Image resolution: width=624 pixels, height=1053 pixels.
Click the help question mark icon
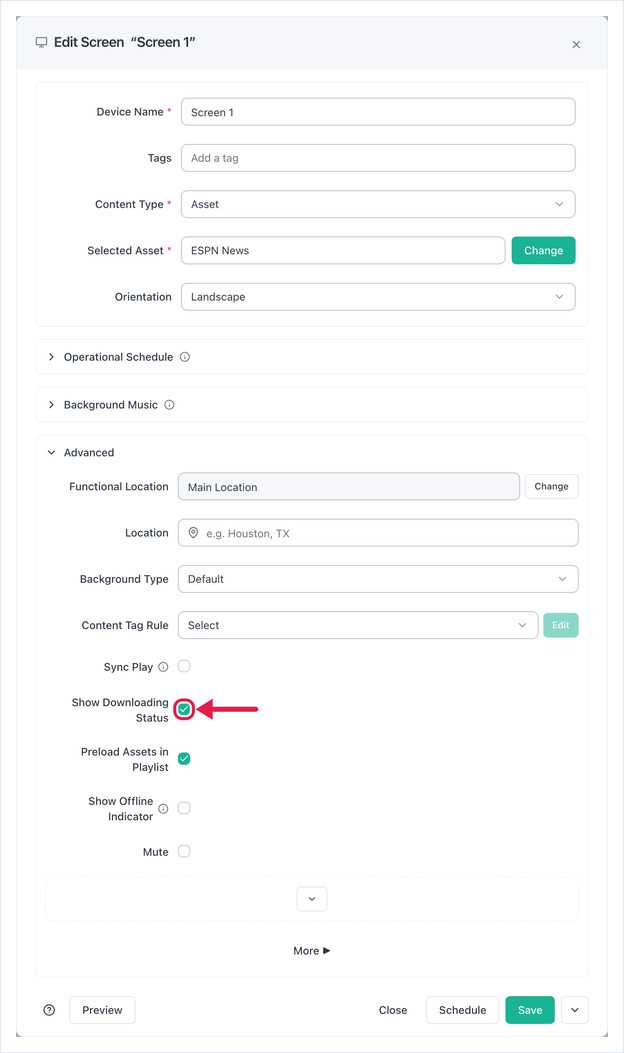49,1010
